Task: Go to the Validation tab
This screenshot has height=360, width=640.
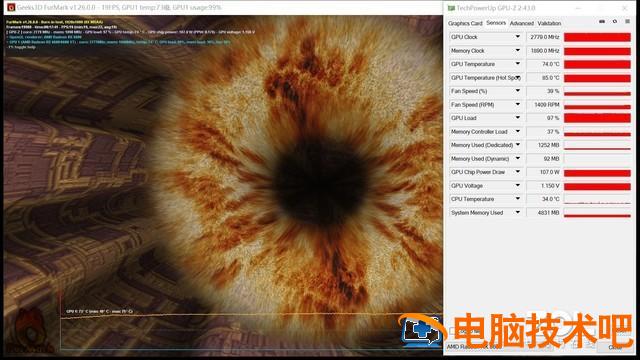Action: (549, 23)
